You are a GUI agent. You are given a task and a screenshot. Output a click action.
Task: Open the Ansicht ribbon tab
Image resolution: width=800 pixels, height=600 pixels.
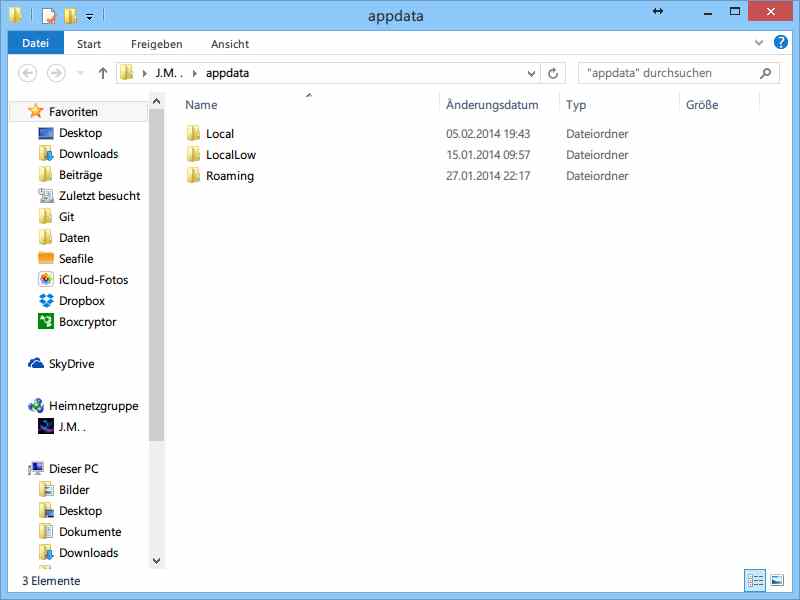pyautogui.click(x=230, y=44)
